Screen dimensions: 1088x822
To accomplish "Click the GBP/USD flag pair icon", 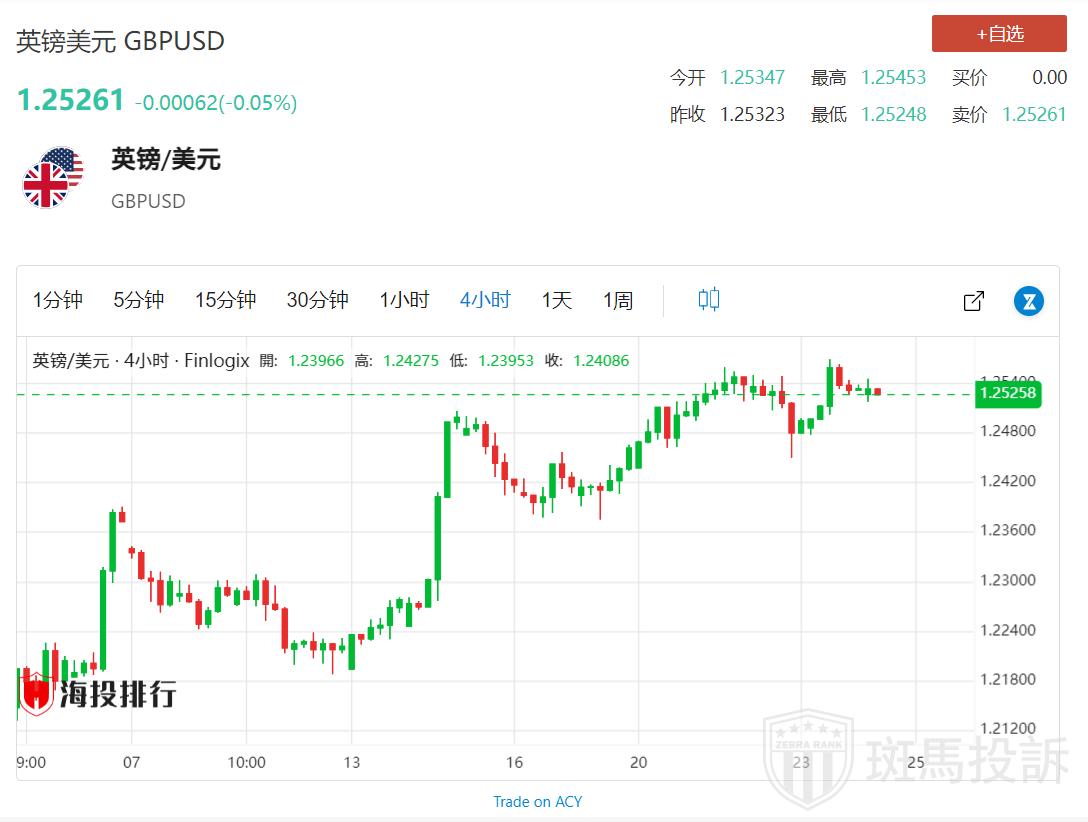I will coord(53,178).
